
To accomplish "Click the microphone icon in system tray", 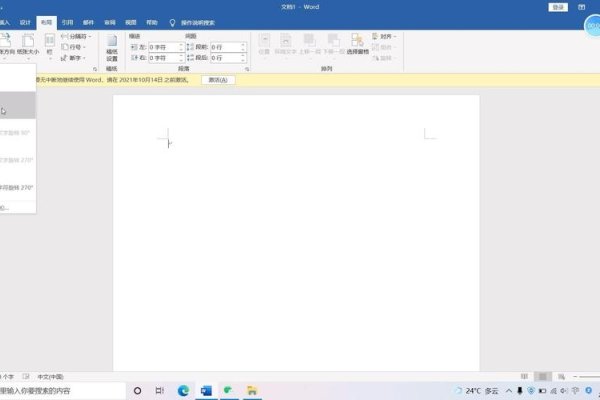I will pyautogui.click(x=519, y=391).
